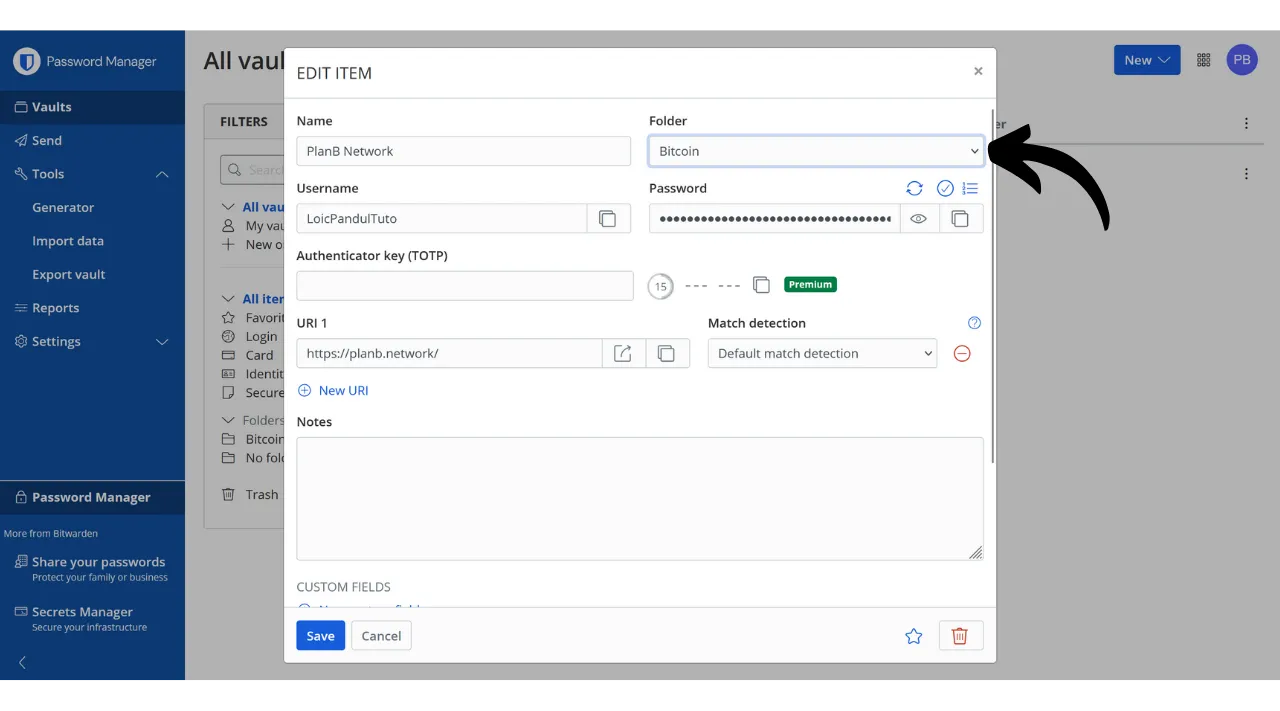This screenshot has width=1280, height=711.
Task: Click the Cancel button
Action: pos(381,636)
